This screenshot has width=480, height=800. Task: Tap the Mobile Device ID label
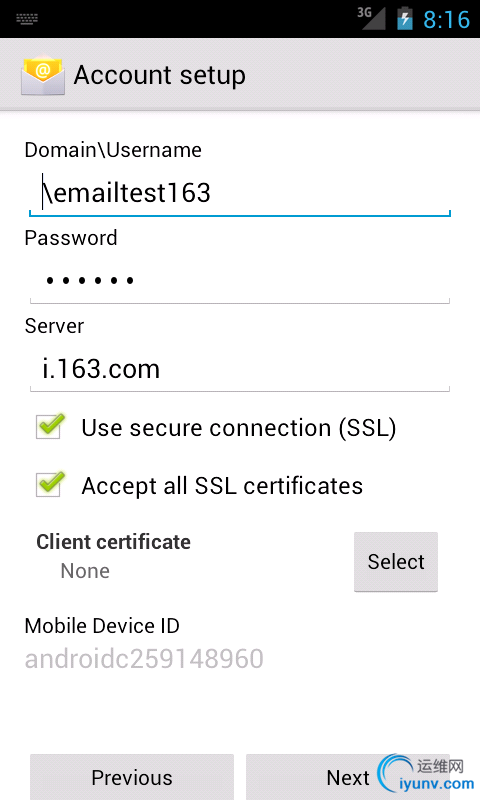pyautogui.click(x=102, y=626)
